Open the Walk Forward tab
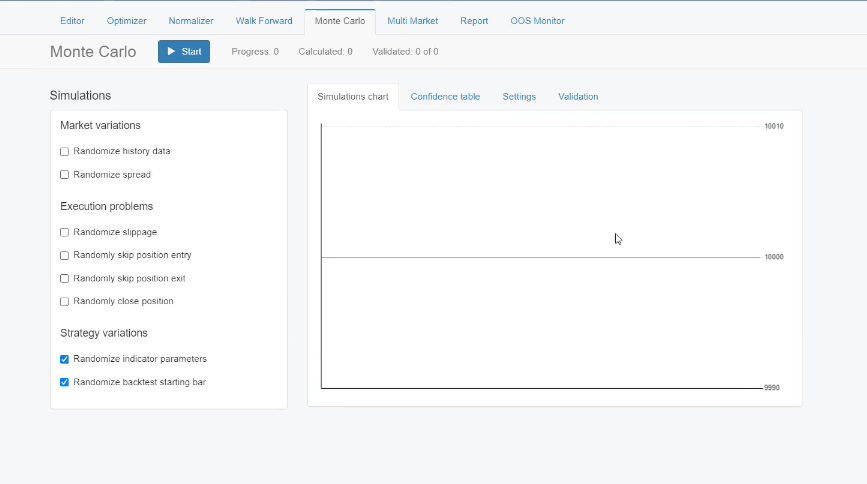The width and height of the screenshot is (867, 484). pyautogui.click(x=264, y=21)
